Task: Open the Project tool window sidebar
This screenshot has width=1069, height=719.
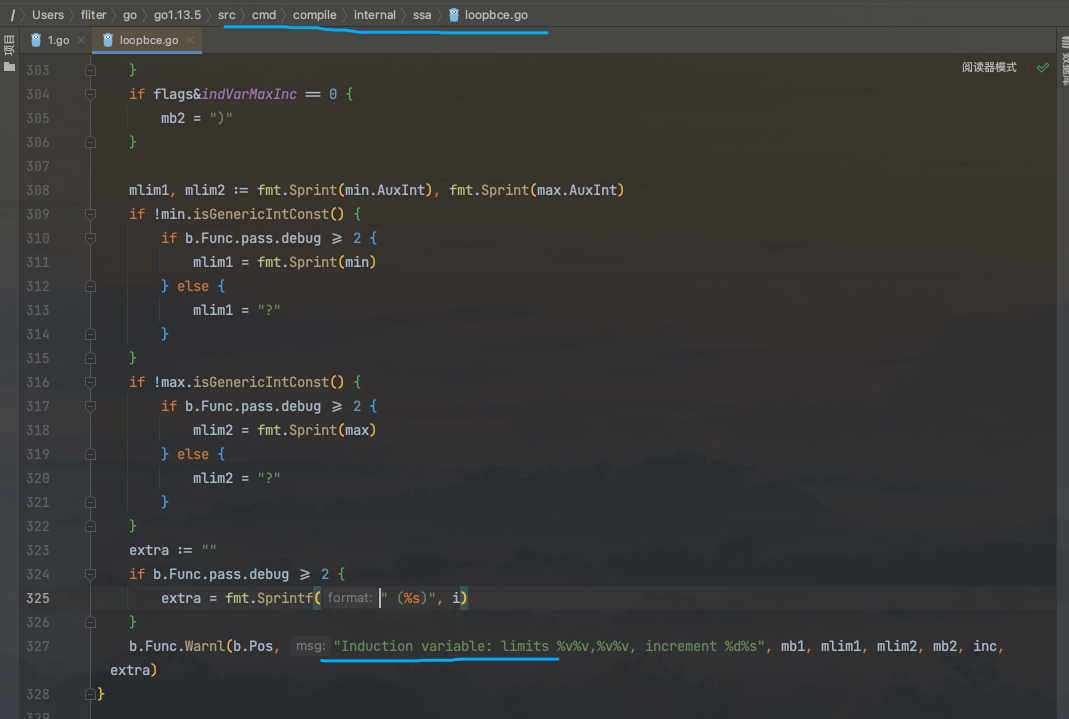Action: (x=9, y=45)
